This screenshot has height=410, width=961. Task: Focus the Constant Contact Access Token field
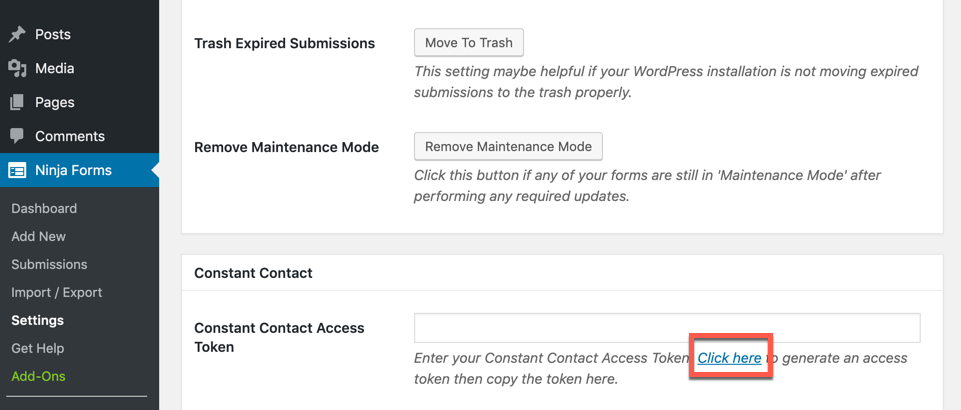pos(667,328)
